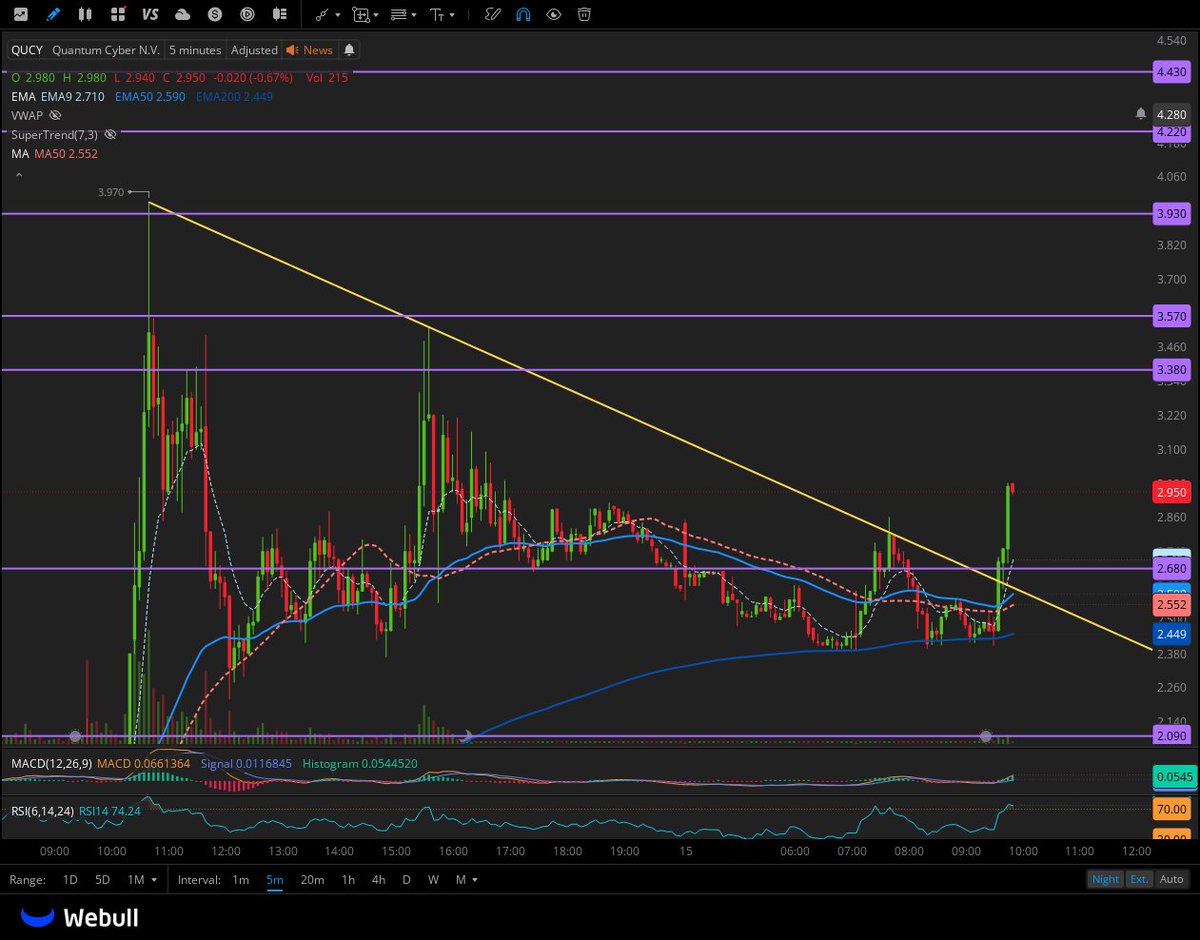The image size is (1200, 940).
Task: Click the MA MA50 2.552 label
Action: (x=54, y=154)
